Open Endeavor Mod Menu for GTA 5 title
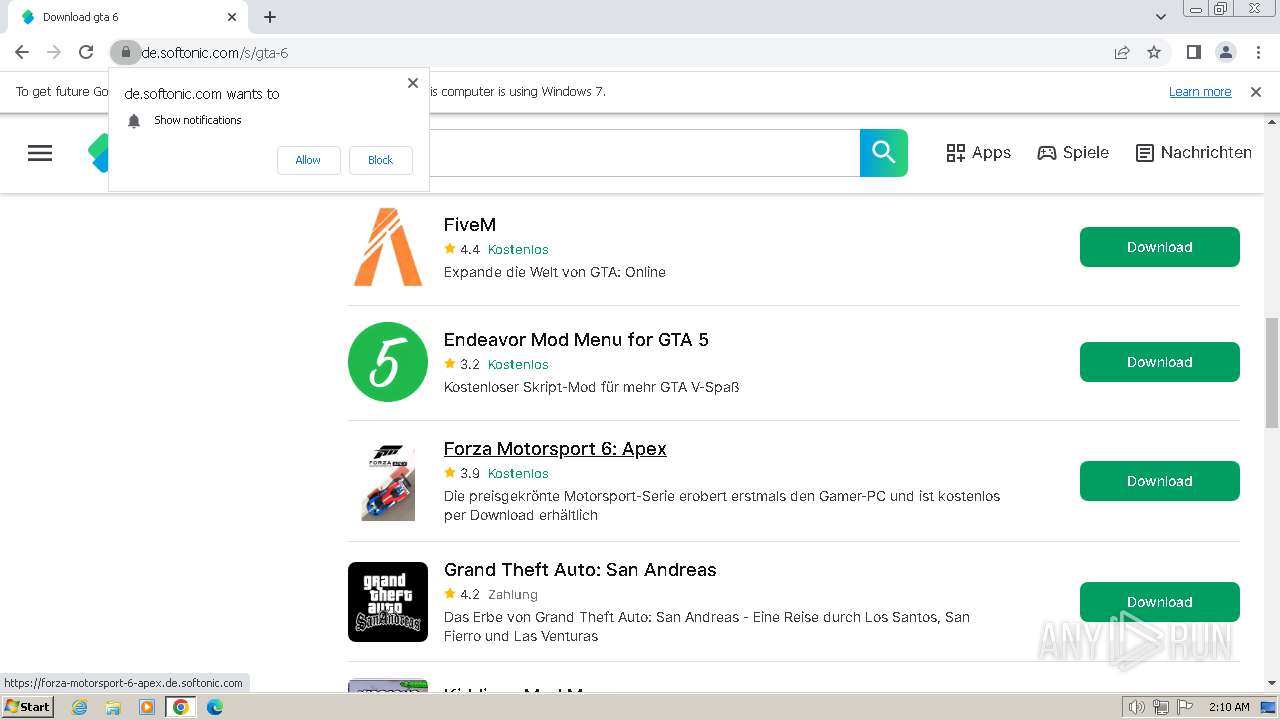Viewport: 1280px width, 720px height. coord(576,340)
